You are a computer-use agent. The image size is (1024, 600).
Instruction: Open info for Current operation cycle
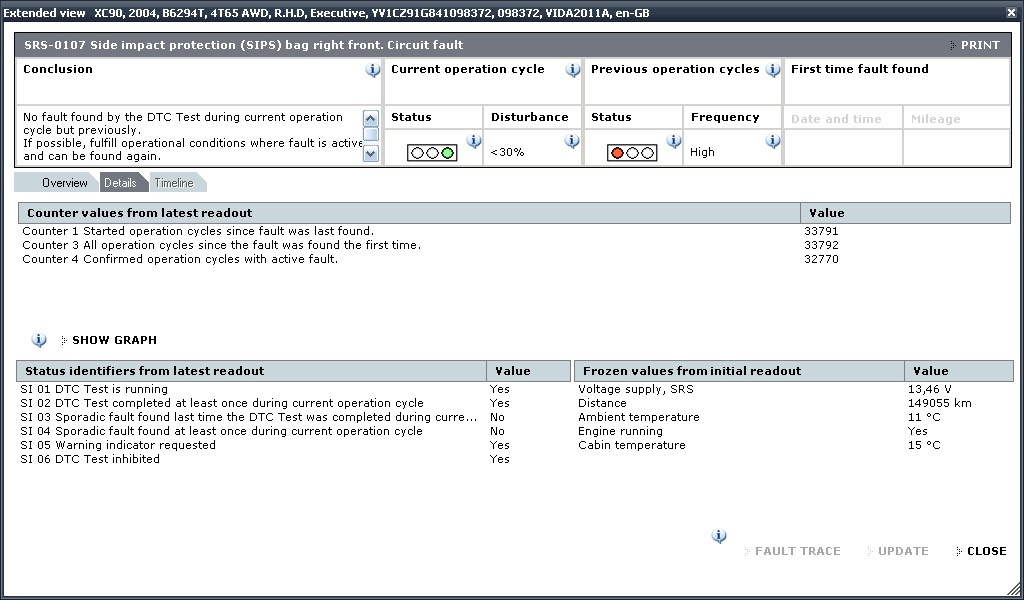pyautogui.click(x=573, y=70)
